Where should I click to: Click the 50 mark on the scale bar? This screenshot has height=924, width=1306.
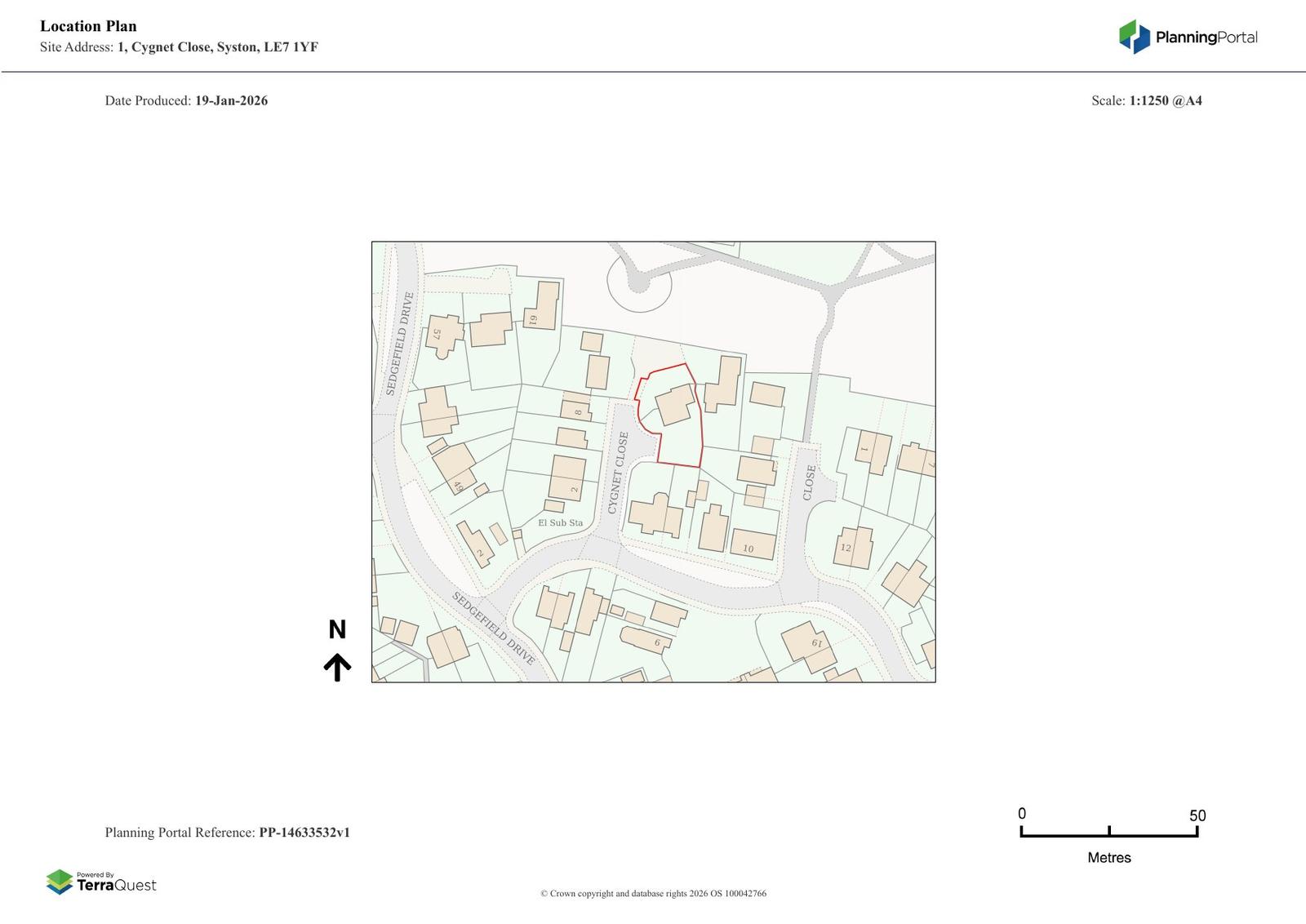coord(1197,815)
